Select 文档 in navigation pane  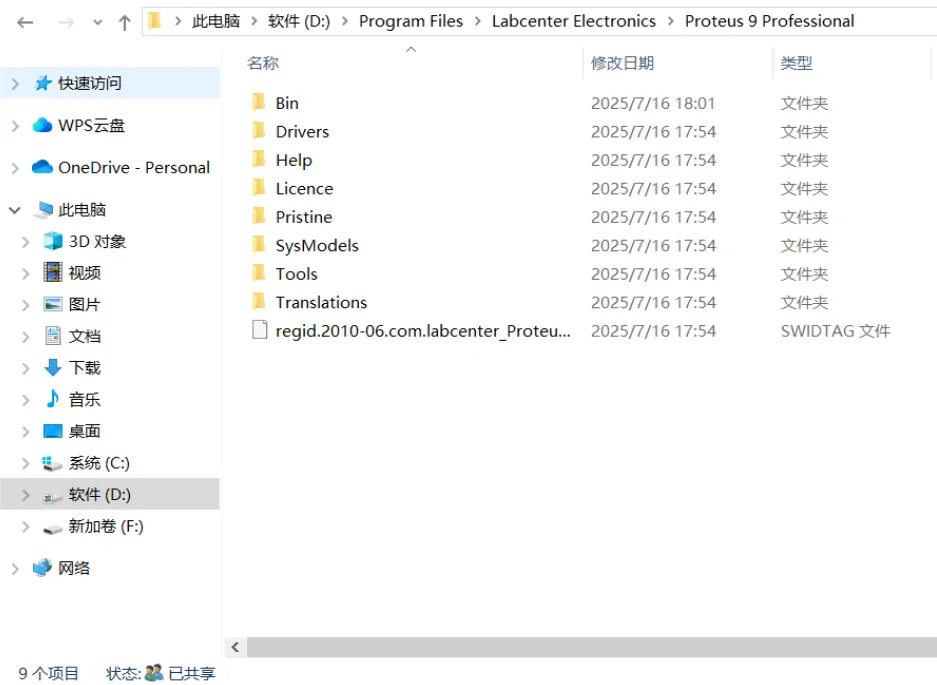click(85, 336)
